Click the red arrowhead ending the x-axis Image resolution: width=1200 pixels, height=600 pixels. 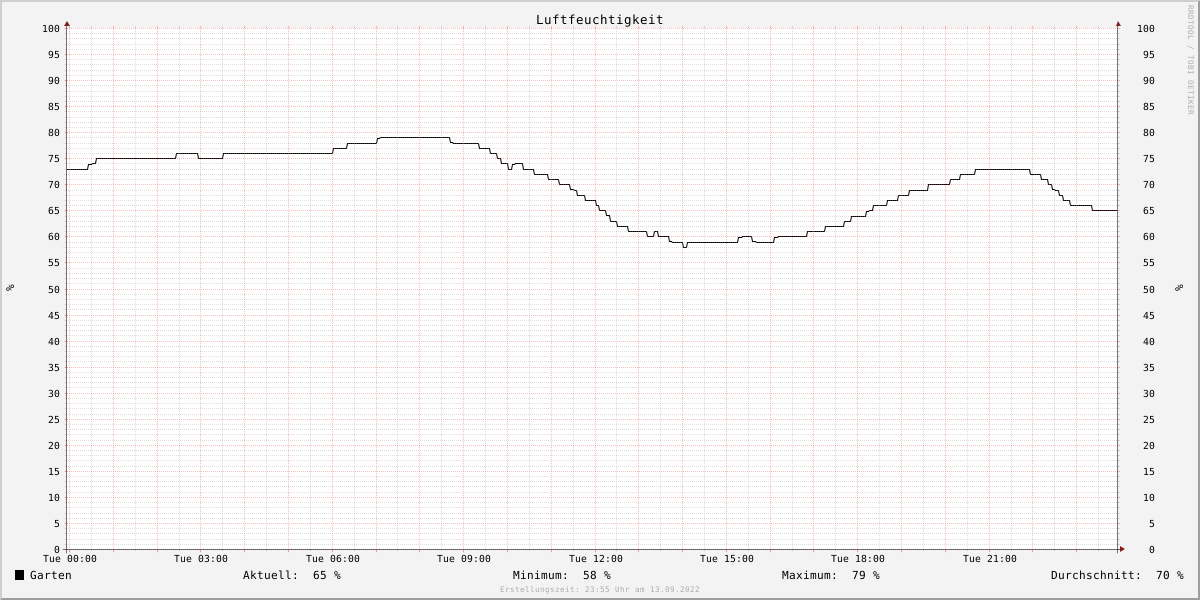click(1122, 549)
